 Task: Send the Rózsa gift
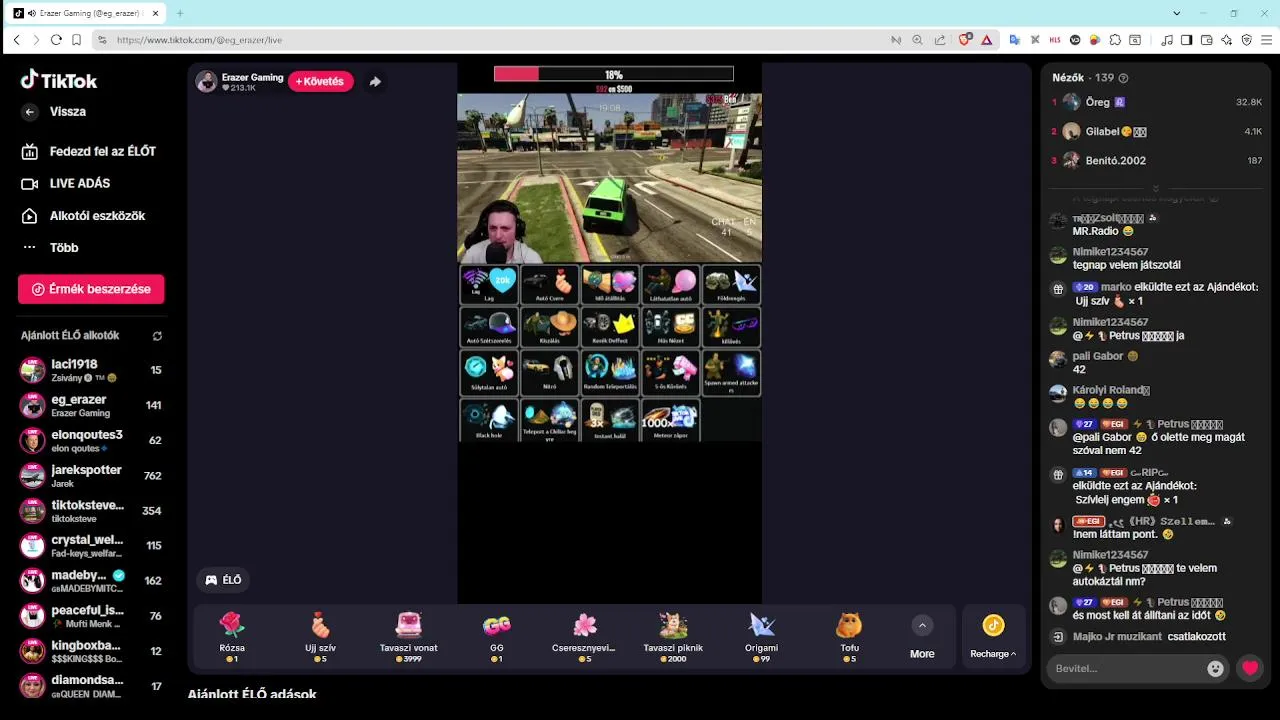pyautogui.click(x=232, y=636)
